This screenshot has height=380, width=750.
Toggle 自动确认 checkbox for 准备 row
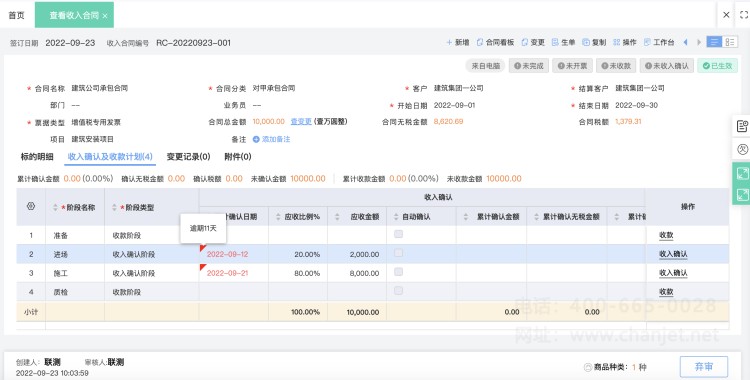point(398,234)
